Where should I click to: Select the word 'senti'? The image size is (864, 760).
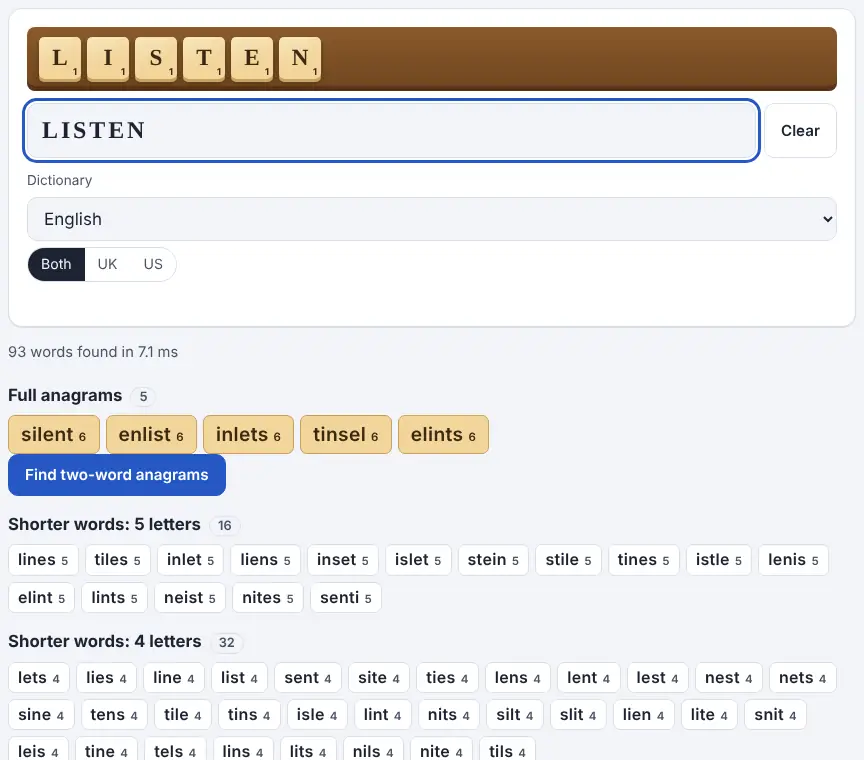point(346,598)
